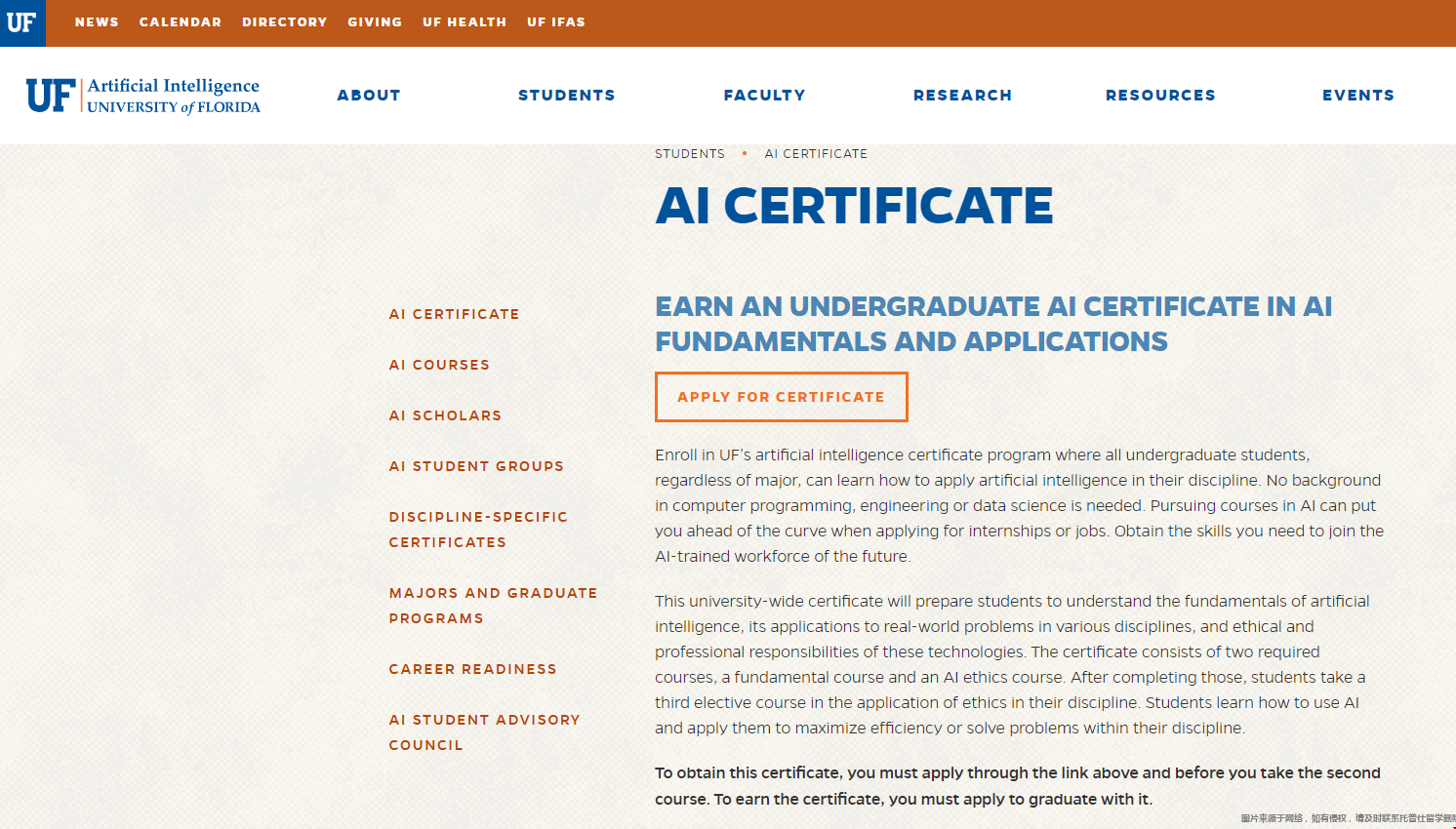Open the Resources menu
This screenshot has height=829, width=1456.
(x=1161, y=95)
